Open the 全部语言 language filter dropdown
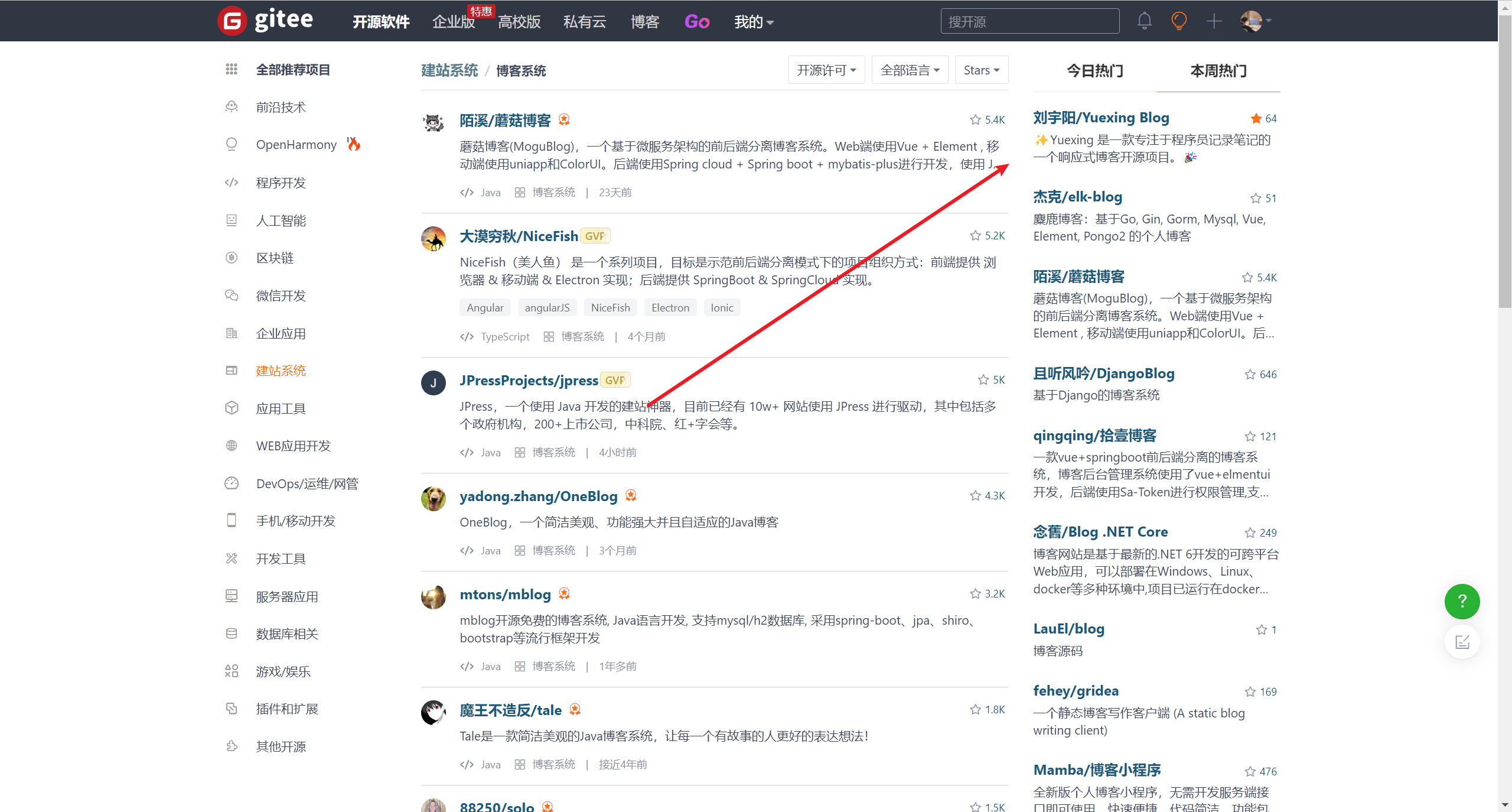Screen dimensions: 1512x812 [x=910, y=70]
